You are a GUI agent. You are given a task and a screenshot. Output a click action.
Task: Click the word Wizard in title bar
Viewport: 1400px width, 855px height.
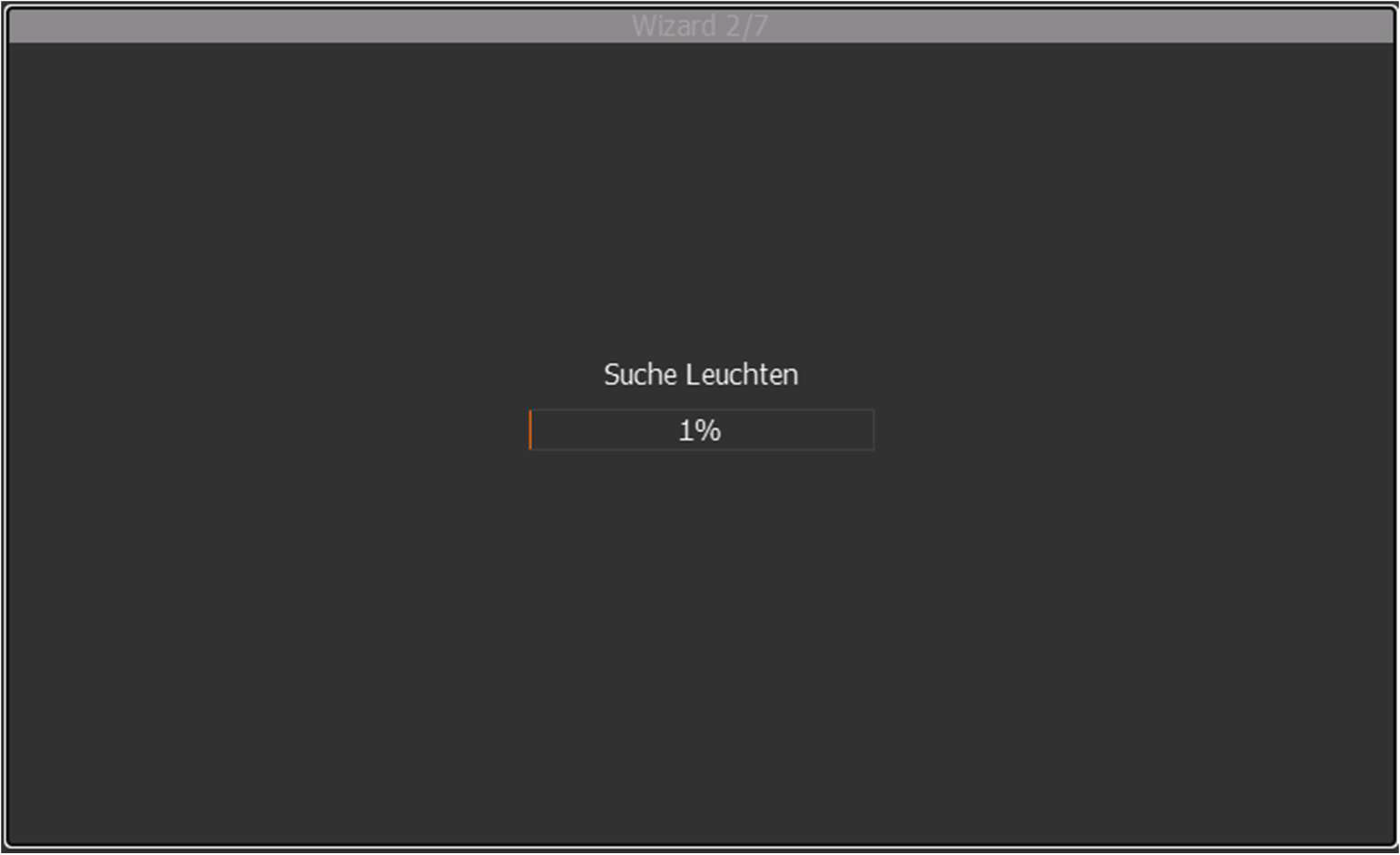[674, 25]
